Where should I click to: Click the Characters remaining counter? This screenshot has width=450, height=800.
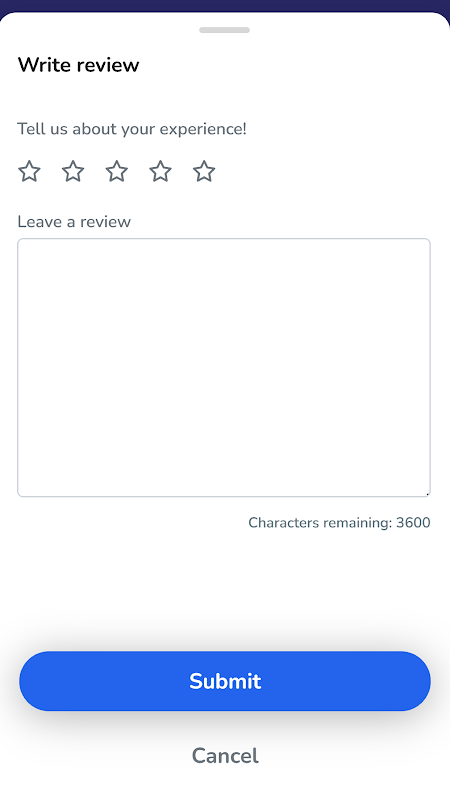click(x=339, y=523)
